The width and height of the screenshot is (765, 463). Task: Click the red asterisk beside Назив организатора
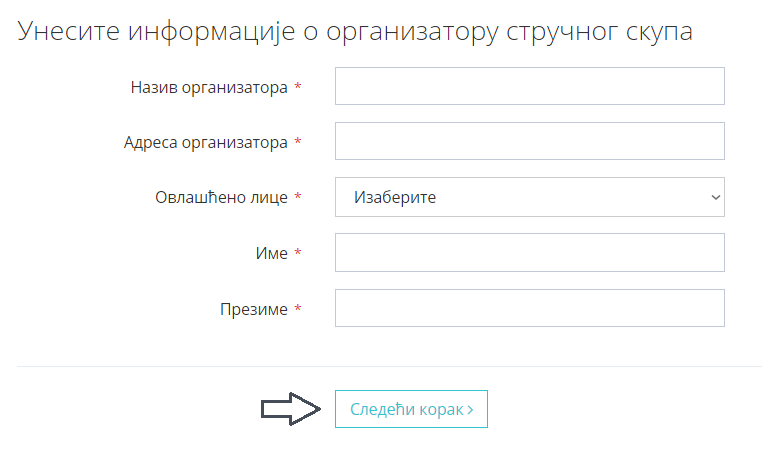(x=298, y=87)
